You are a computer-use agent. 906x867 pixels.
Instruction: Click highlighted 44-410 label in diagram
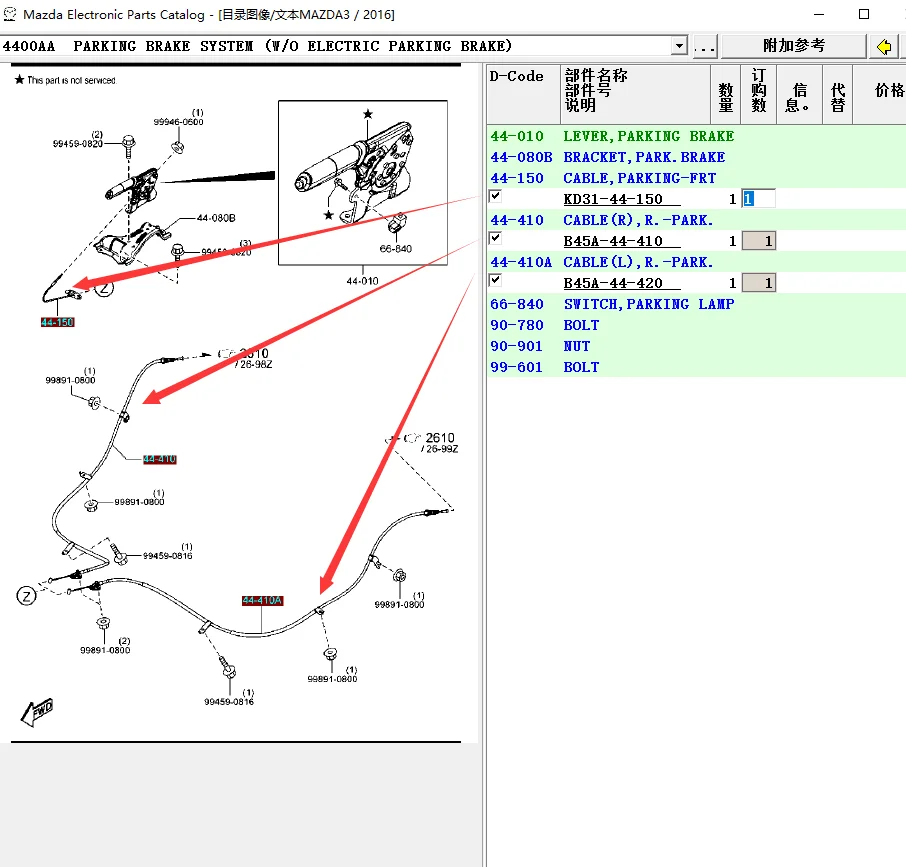(x=159, y=459)
